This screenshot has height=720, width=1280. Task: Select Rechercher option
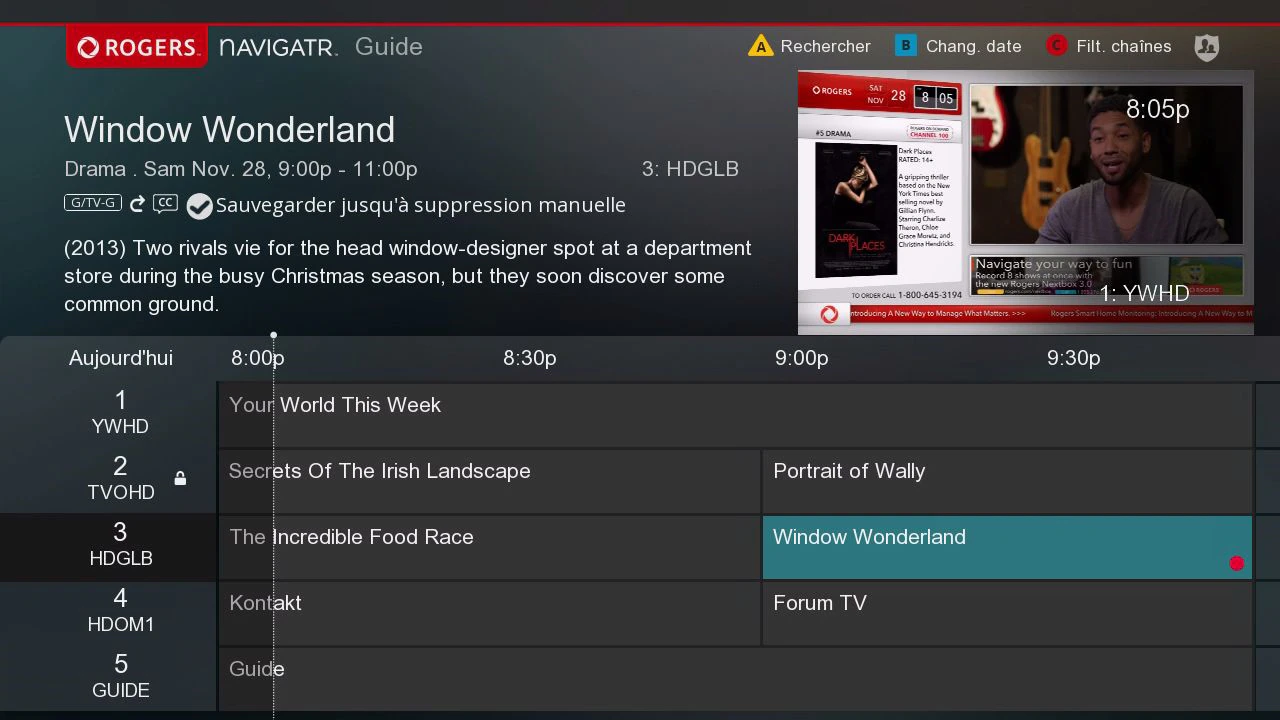click(826, 46)
